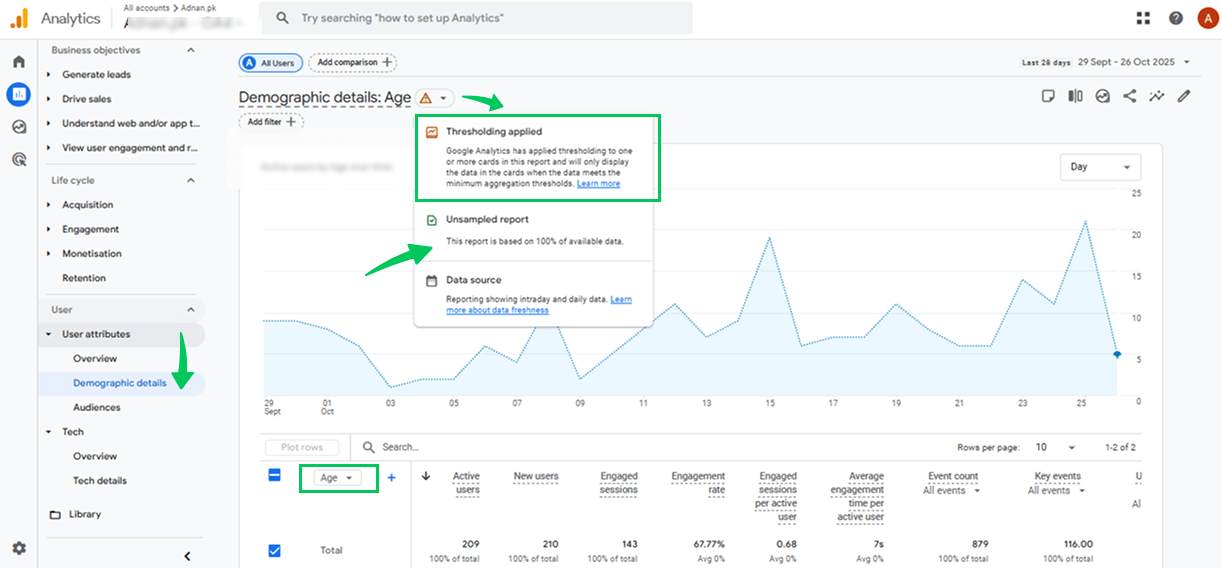Open the Age dimension dropdown
The width and height of the screenshot is (1222, 568).
tap(339, 478)
